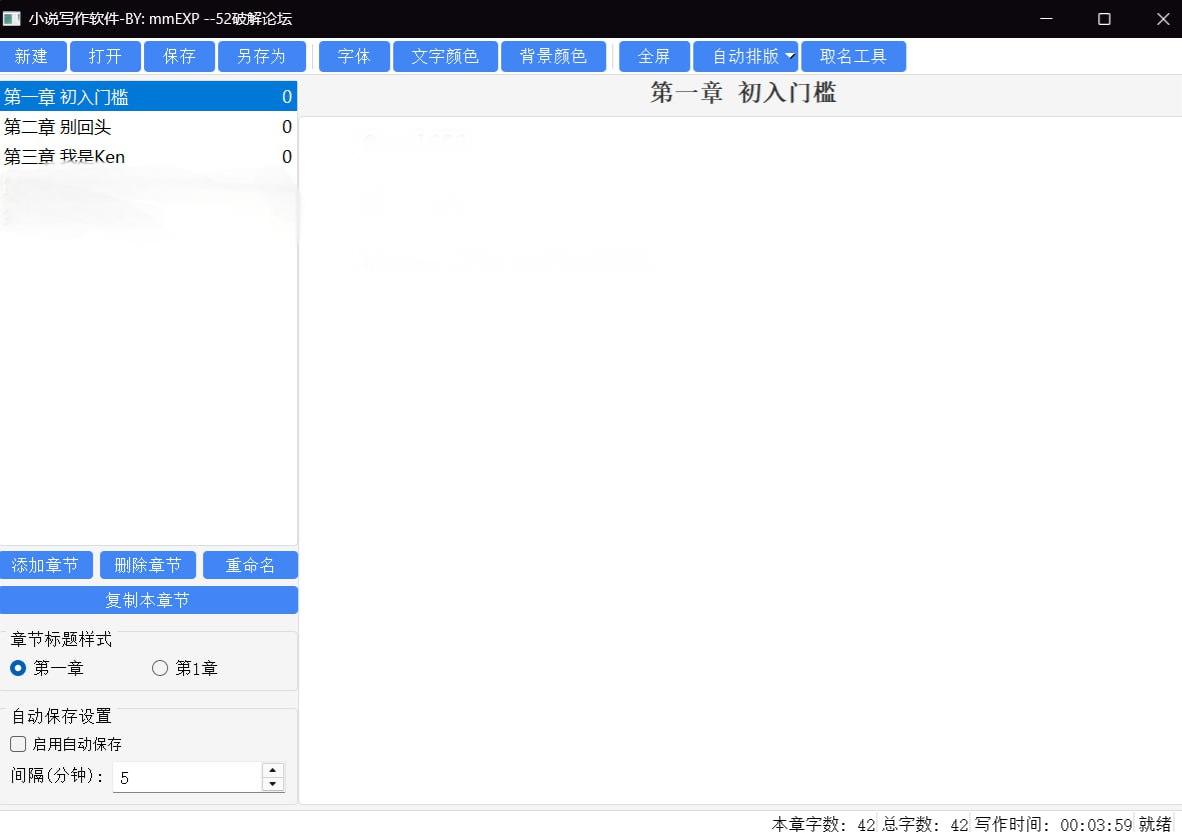Viewport: 1182px width, 832px height.
Task: Expand the 自动排版 dropdown arrow
Action: point(789,57)
